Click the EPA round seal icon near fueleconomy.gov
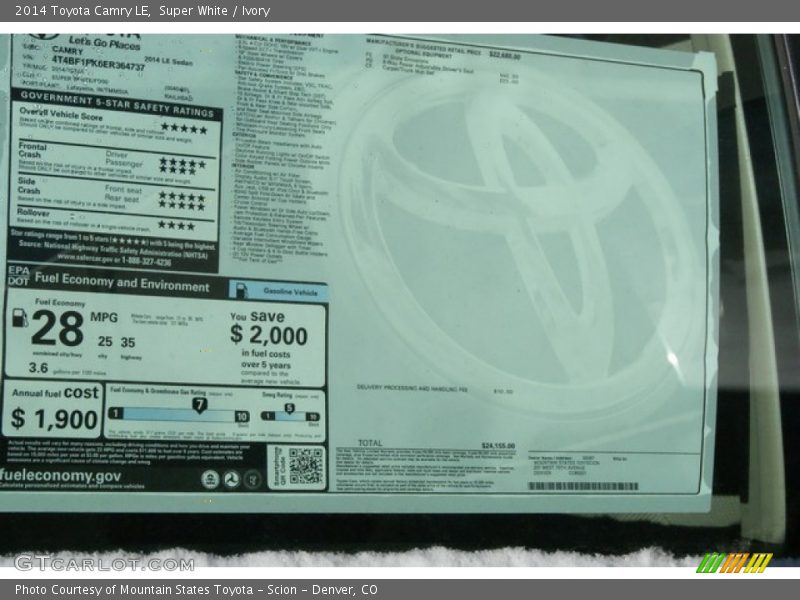Image resolution: width=800 pixels, height=600 pixels. coord(210,479)
